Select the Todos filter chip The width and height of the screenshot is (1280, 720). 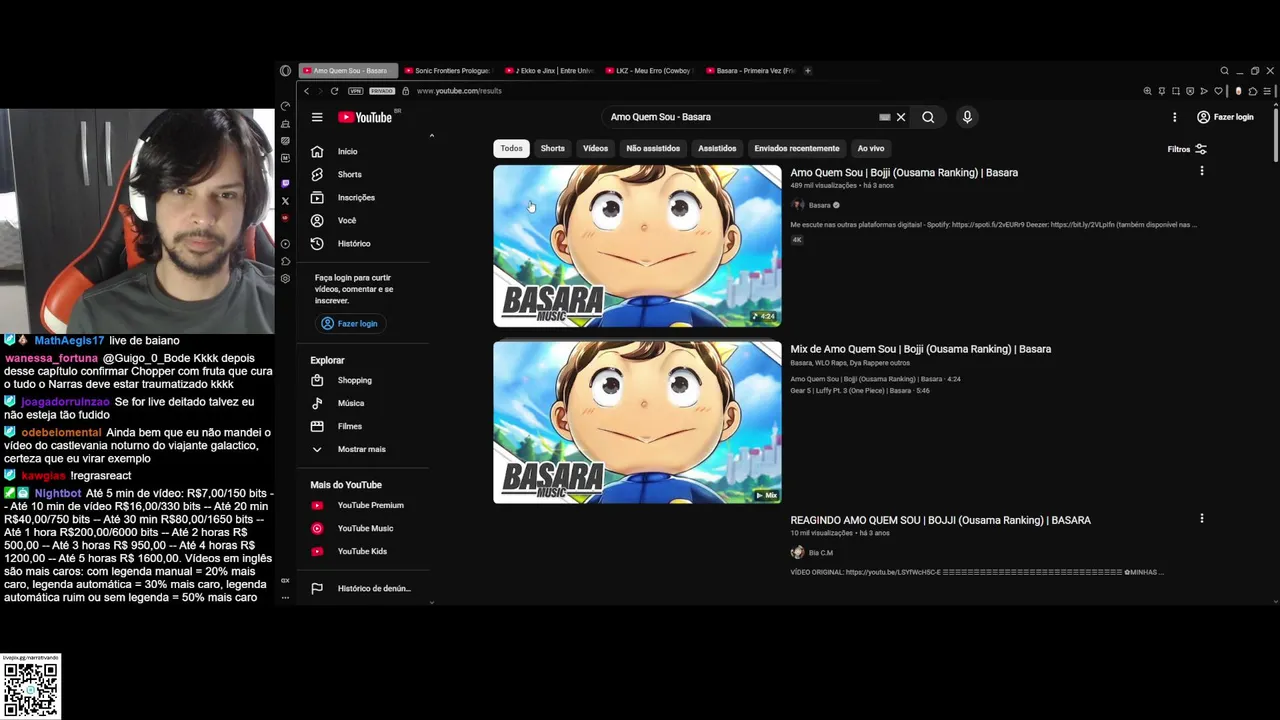tap(511, 148)
